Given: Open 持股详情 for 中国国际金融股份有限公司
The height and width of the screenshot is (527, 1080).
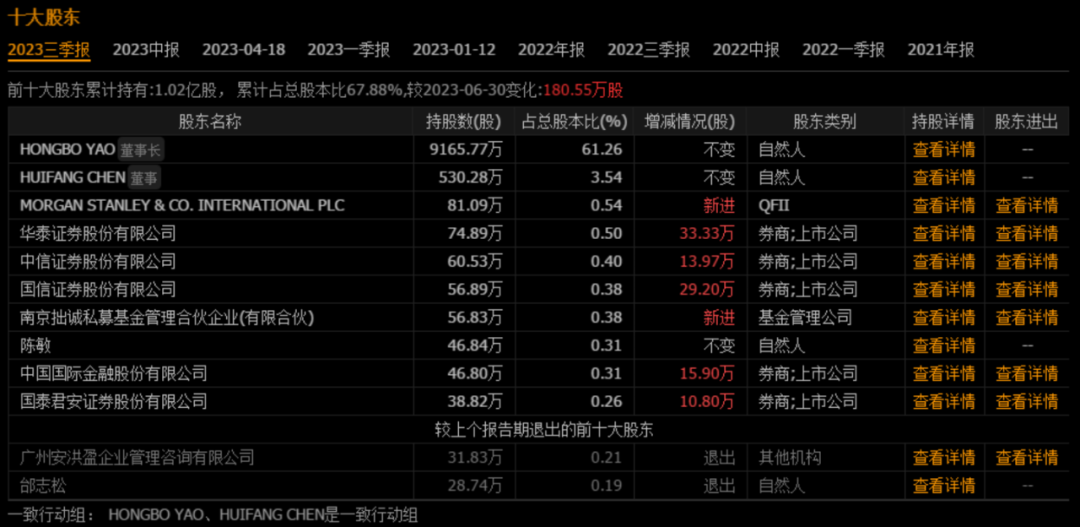Looking at the screenshot, I should (944, 373).
